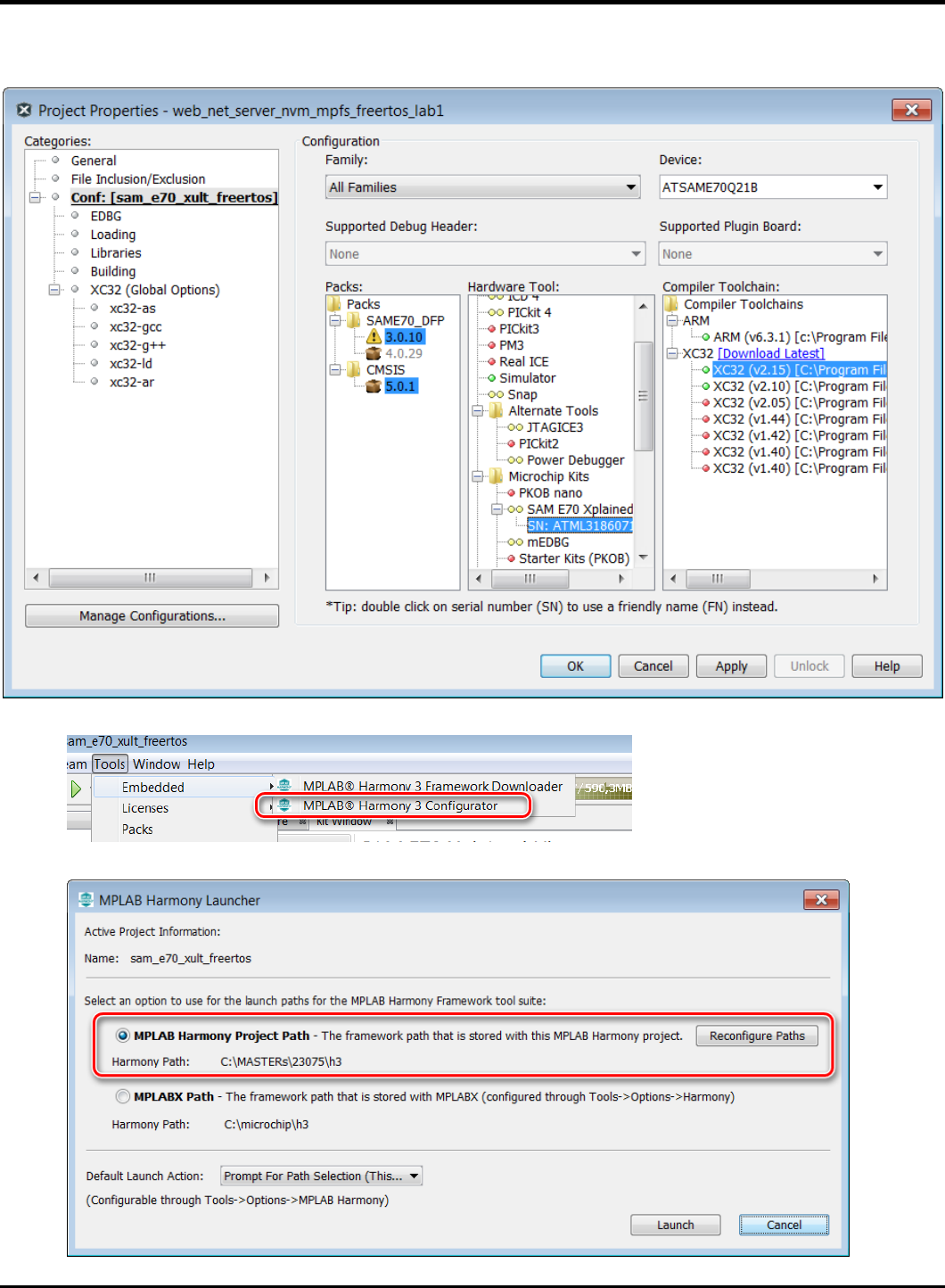Screen dimensions: 945x1288
Task: Collapse ARM toolchain node
Action: 672,320
